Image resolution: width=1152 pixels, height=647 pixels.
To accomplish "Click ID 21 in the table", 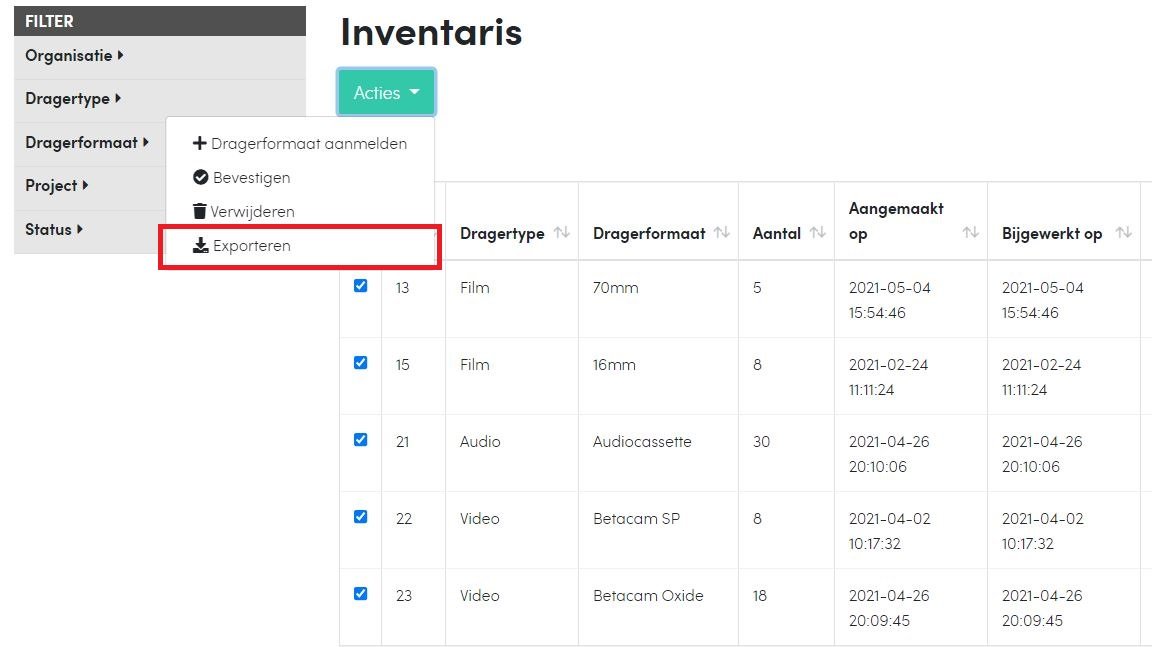I will pyautogui.click(x=403, y=441).
